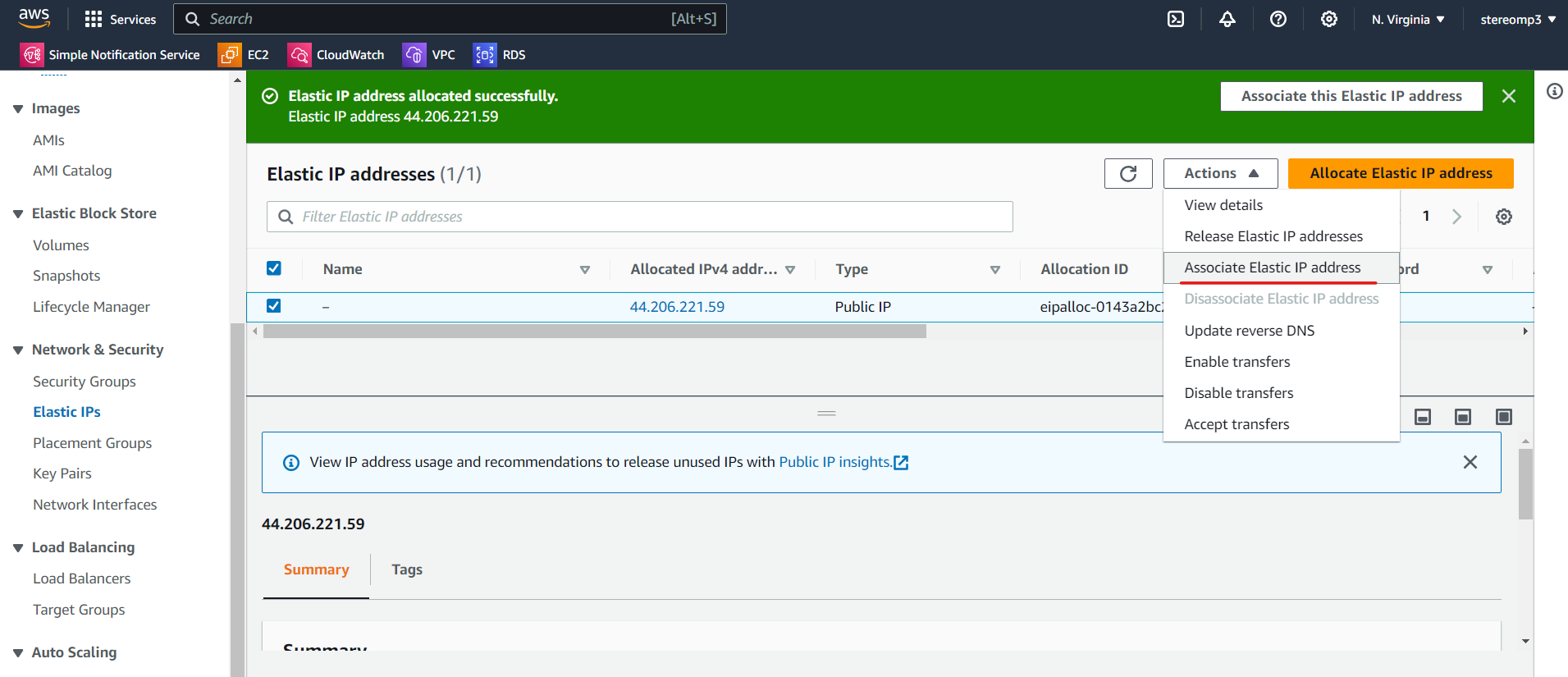Viewport: 1568px width, 677px height.
Task: Dismiss the green success banner
Action: (1508, 96)
